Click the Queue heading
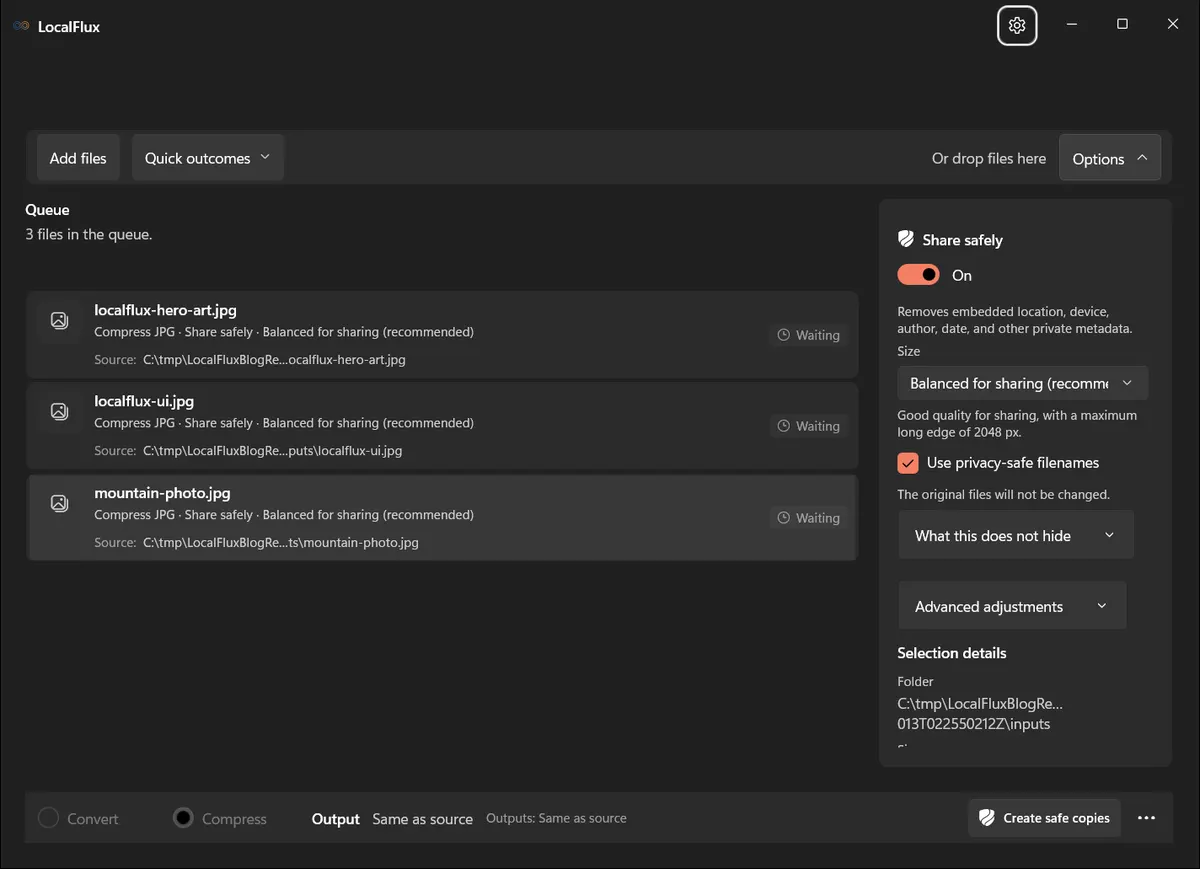 tap(47, 210)
